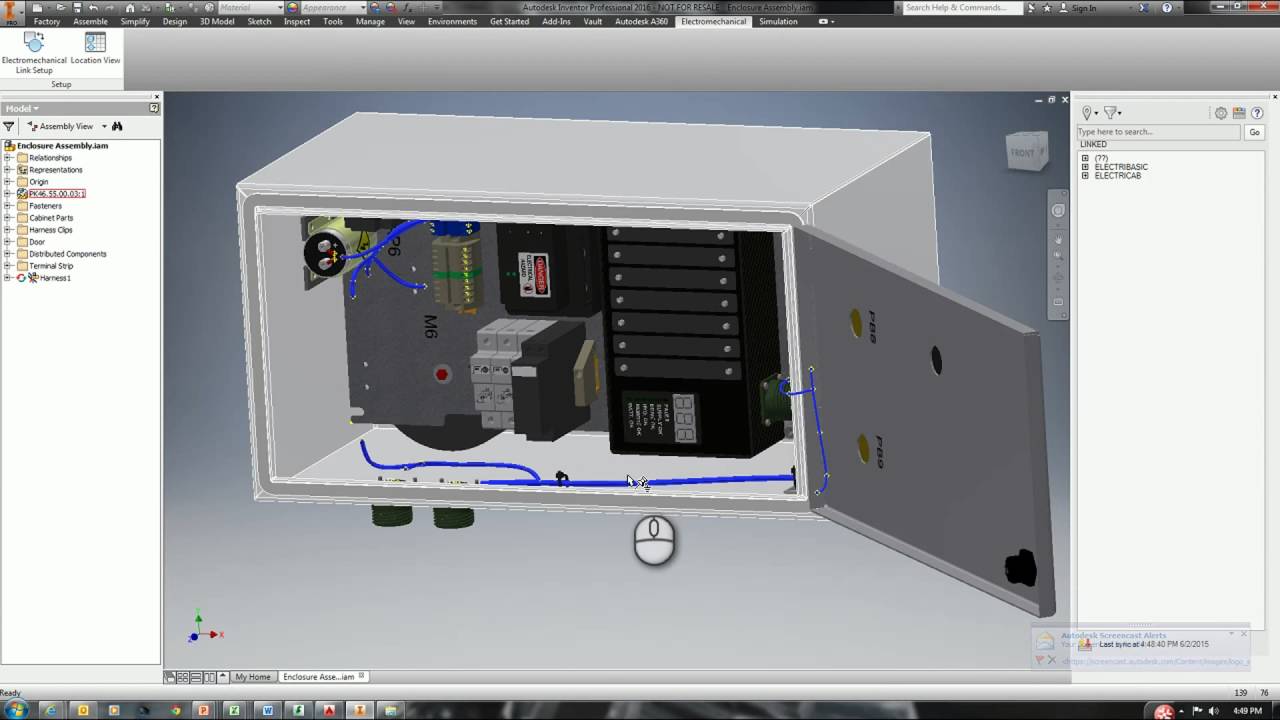Select Harness1 in the model tree

pyautogui.click(x=55, y=278)
